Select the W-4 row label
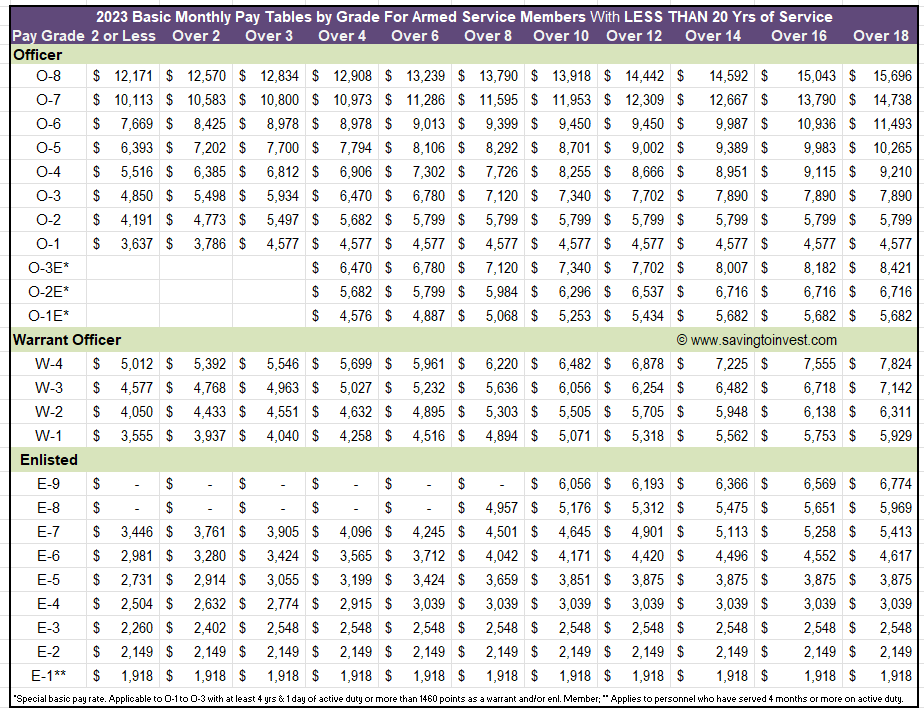 [48, 364]
